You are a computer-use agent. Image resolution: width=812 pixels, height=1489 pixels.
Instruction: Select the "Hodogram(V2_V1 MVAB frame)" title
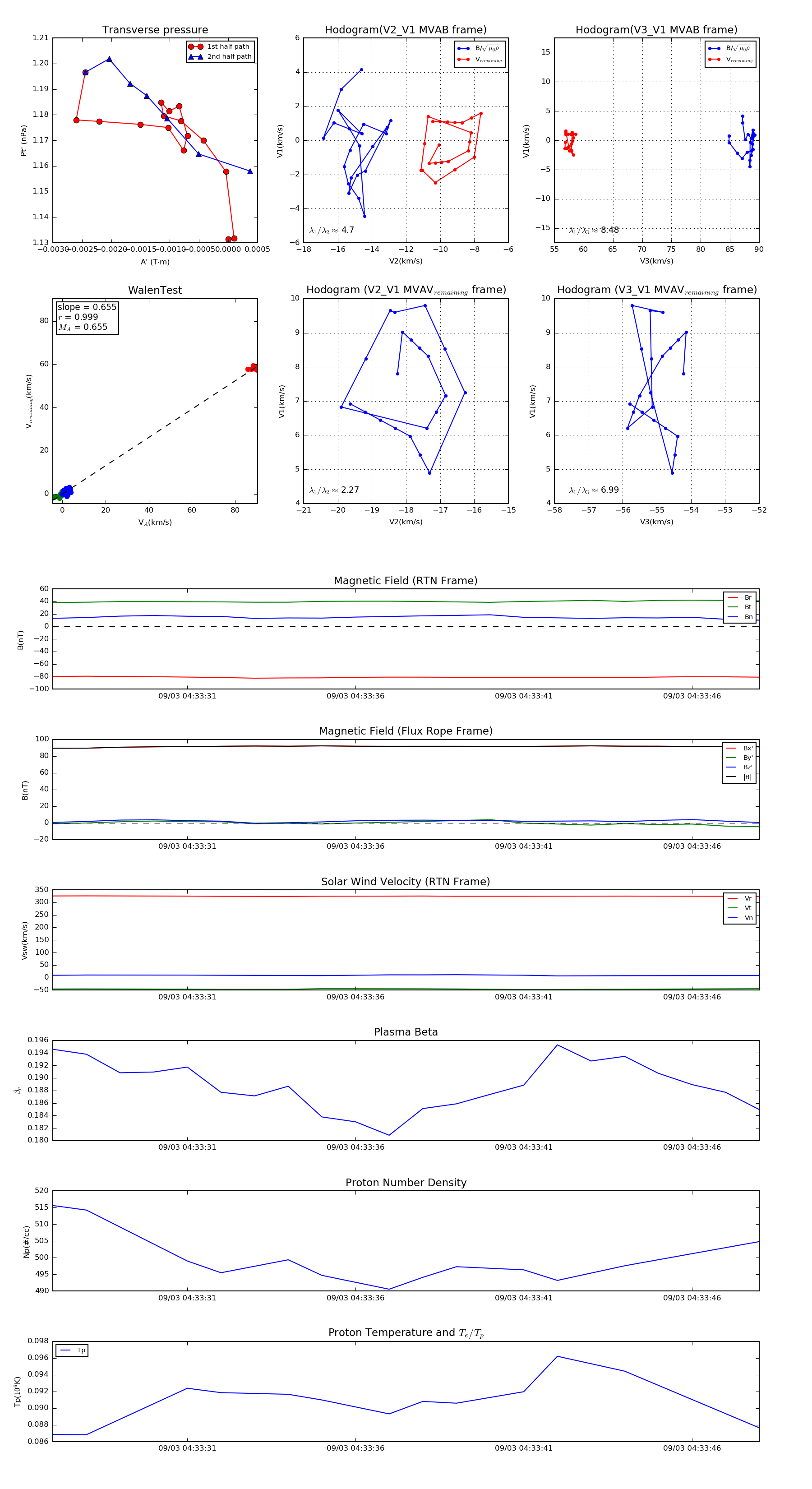(406, 30)
